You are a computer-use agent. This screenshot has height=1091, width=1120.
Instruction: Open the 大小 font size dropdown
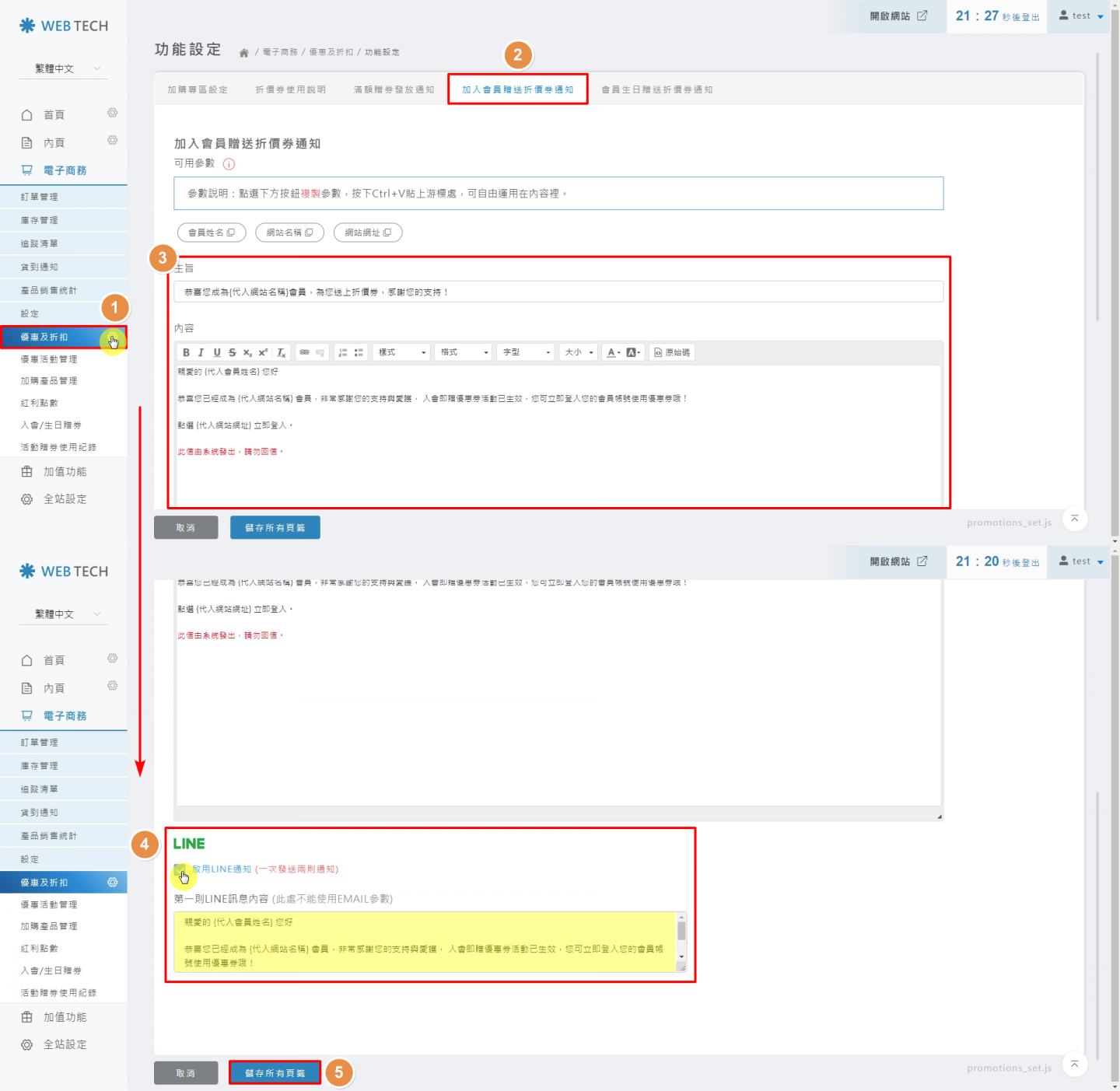pyautogui.click(x=579, y=352)
